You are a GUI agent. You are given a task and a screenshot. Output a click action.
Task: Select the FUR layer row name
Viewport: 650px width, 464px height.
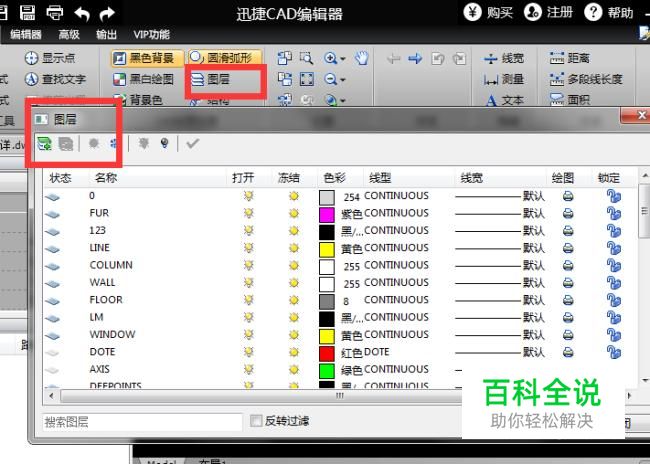tap(99, 213)
